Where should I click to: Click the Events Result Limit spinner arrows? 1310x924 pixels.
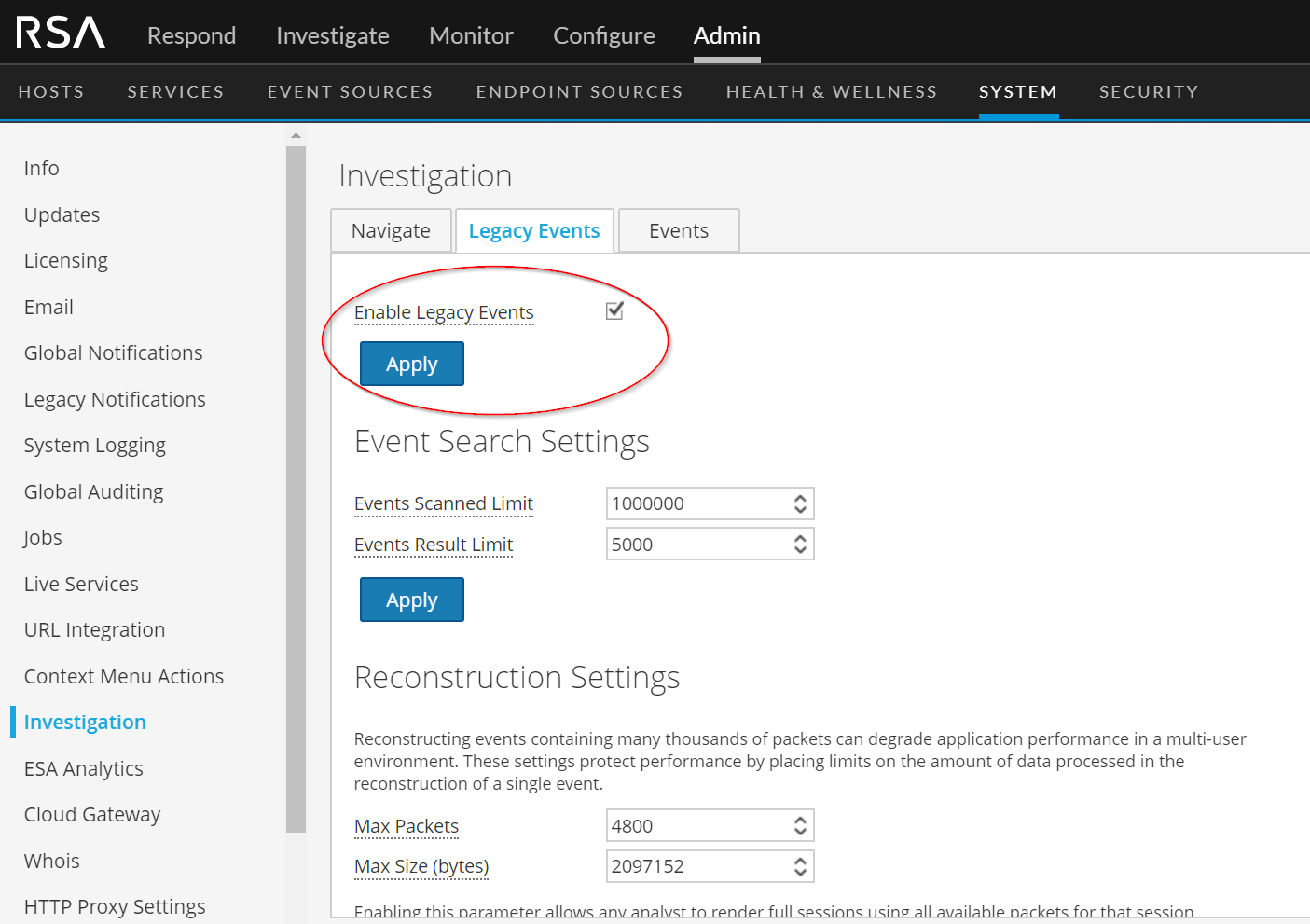800,545
